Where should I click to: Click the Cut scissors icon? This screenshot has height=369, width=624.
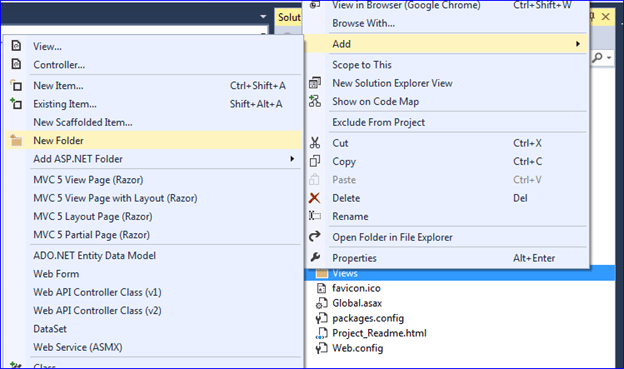[x=315, y=143]
